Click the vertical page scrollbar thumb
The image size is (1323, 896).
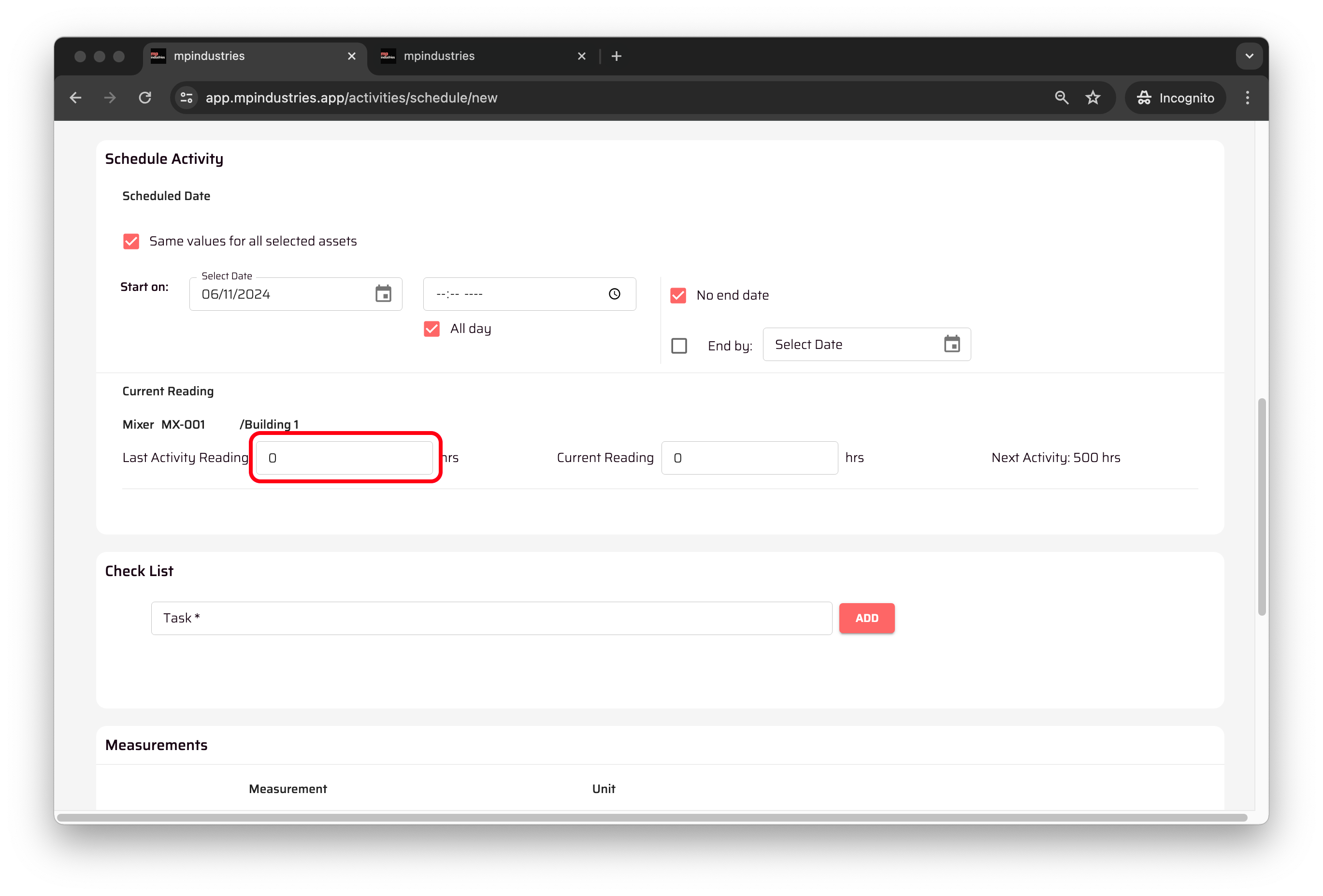[1262, 506]
